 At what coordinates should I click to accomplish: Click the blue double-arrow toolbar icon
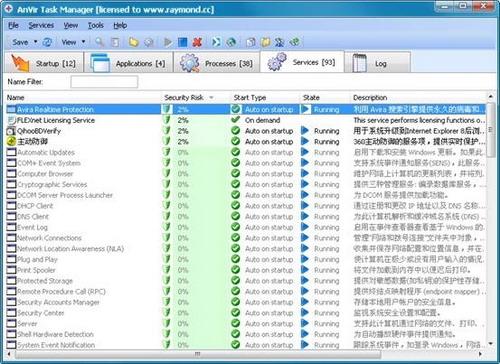coord(216,42)
